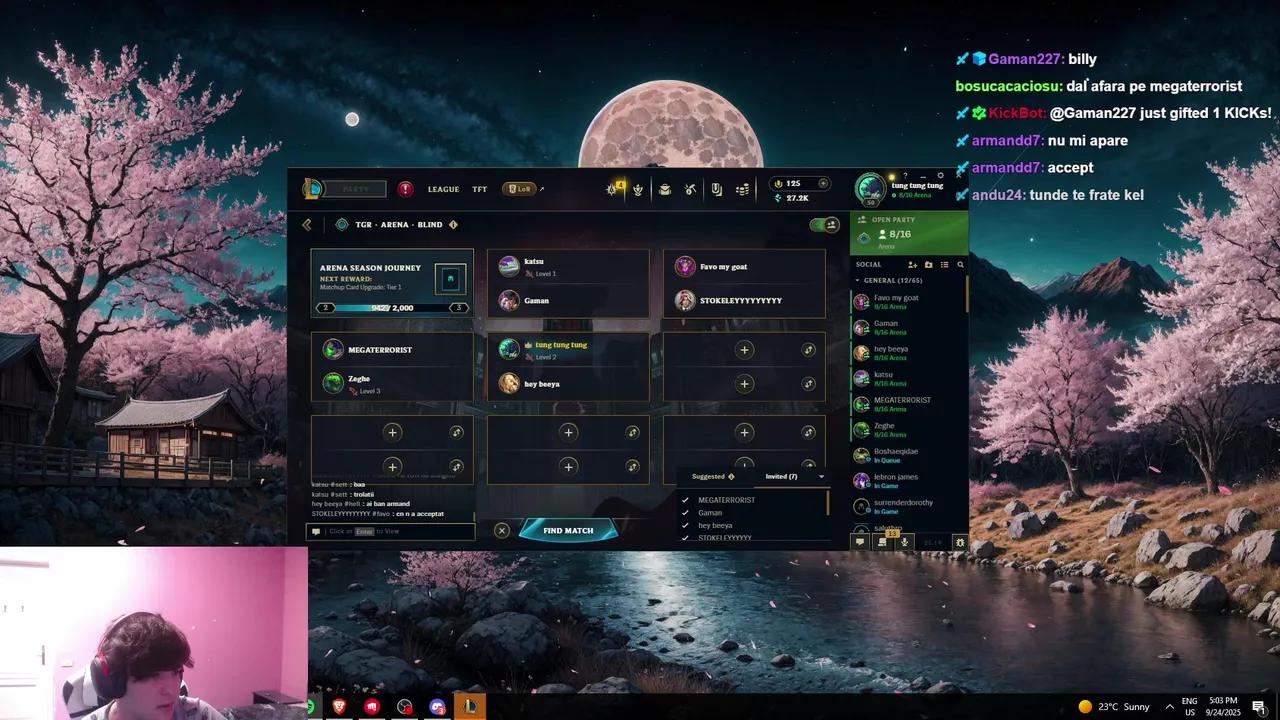Open League of Legends taskbar icon
Viewport: 1280px width, 720px height.
[469, 707]
